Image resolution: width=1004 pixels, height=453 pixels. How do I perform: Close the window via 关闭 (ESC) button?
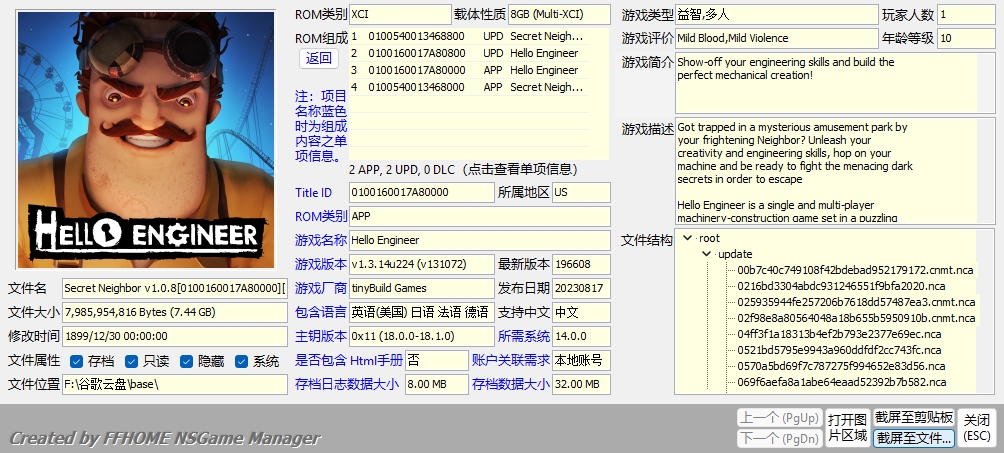[x=977, y=428]
